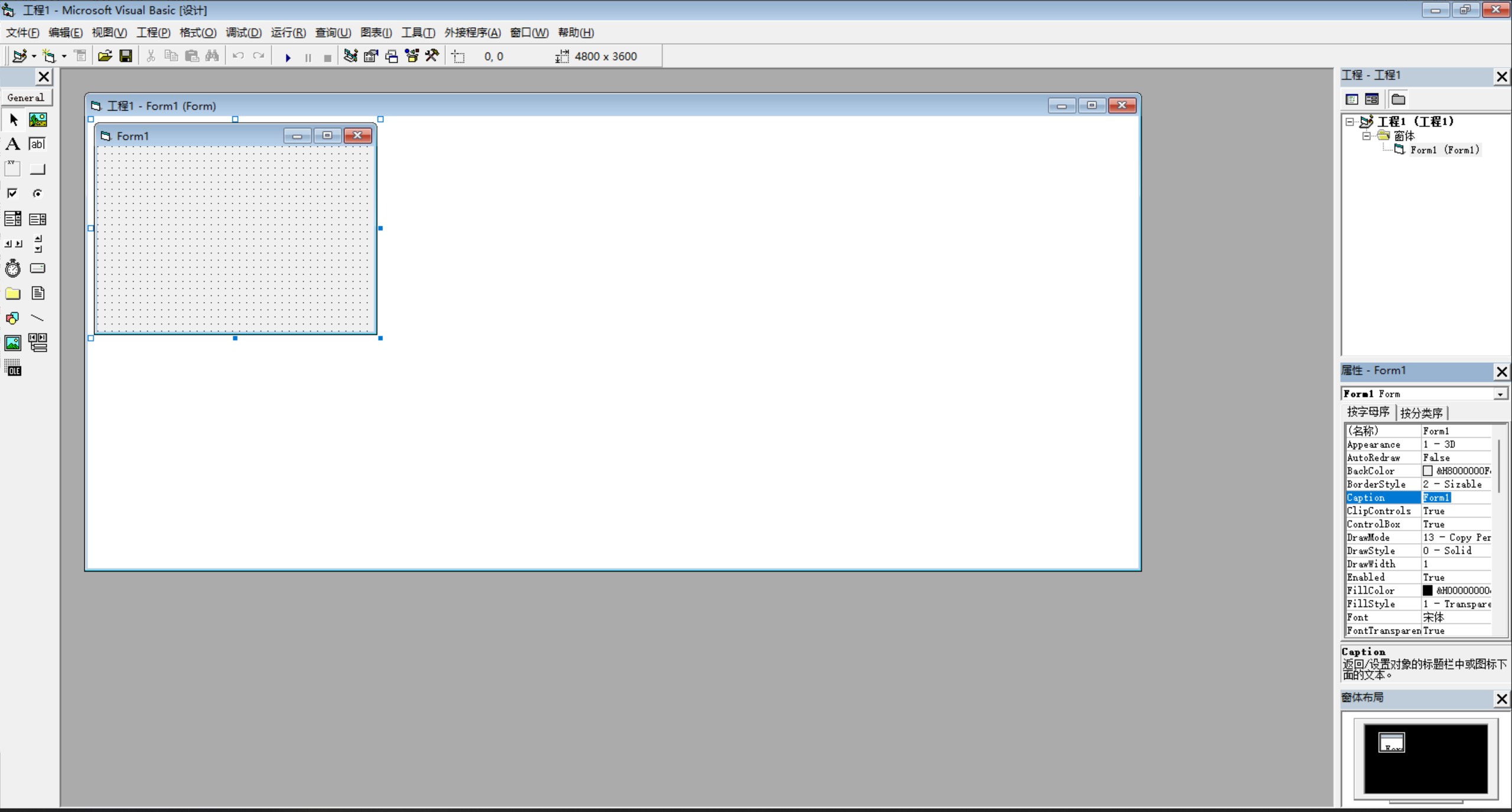Select the TextBox control tool
1512x812 pixels.
pyautogui.click(x=38, y=144)
